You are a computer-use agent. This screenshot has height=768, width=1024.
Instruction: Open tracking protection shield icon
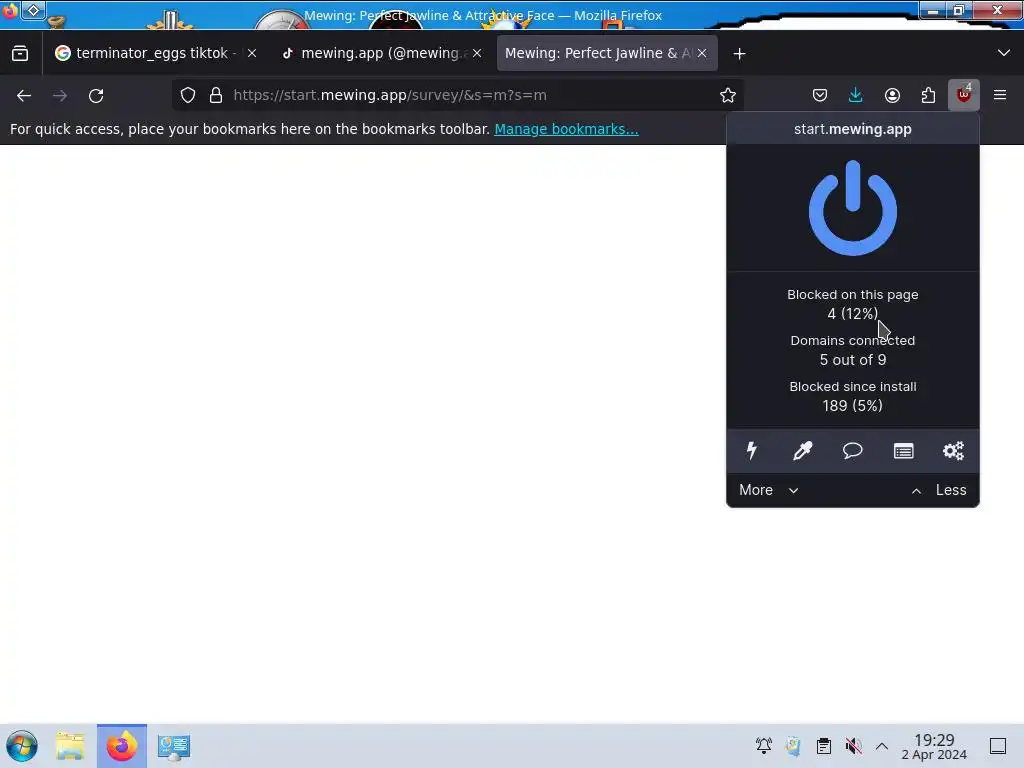click(x=188, y=95)
